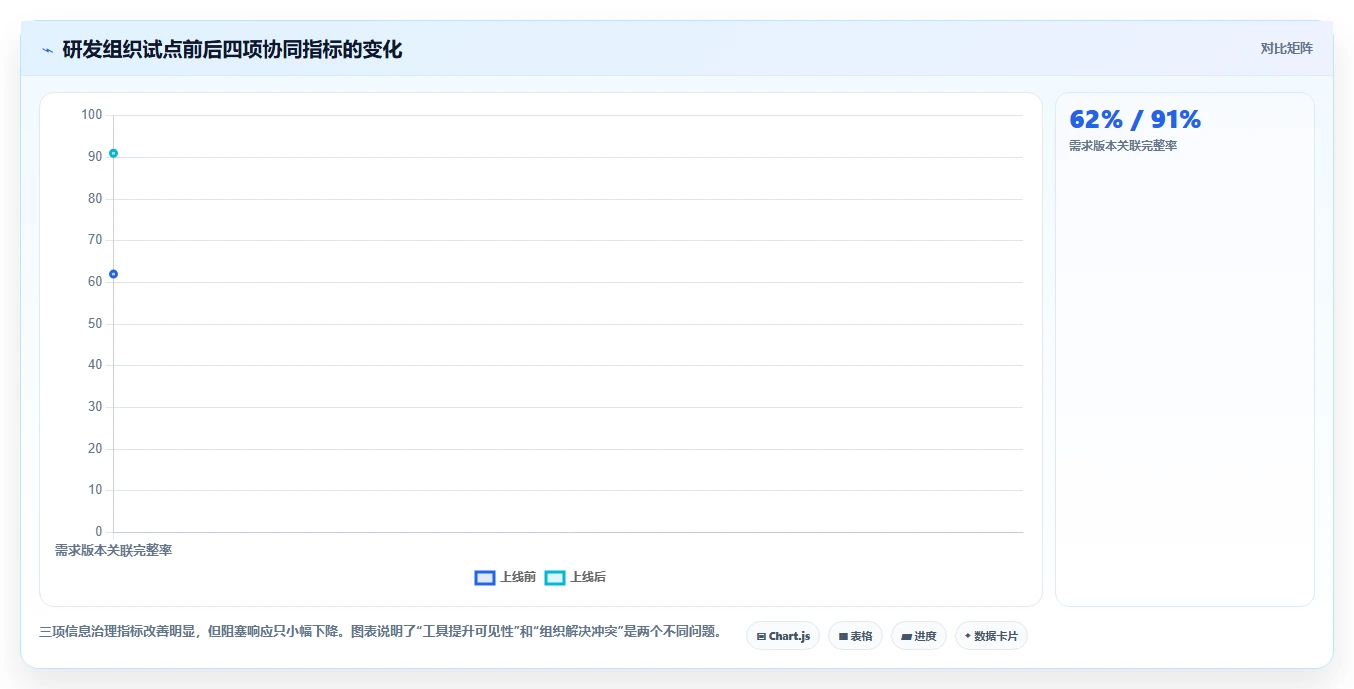
Task: Click the y-axis value 50
Action: [x=95, y=324]
